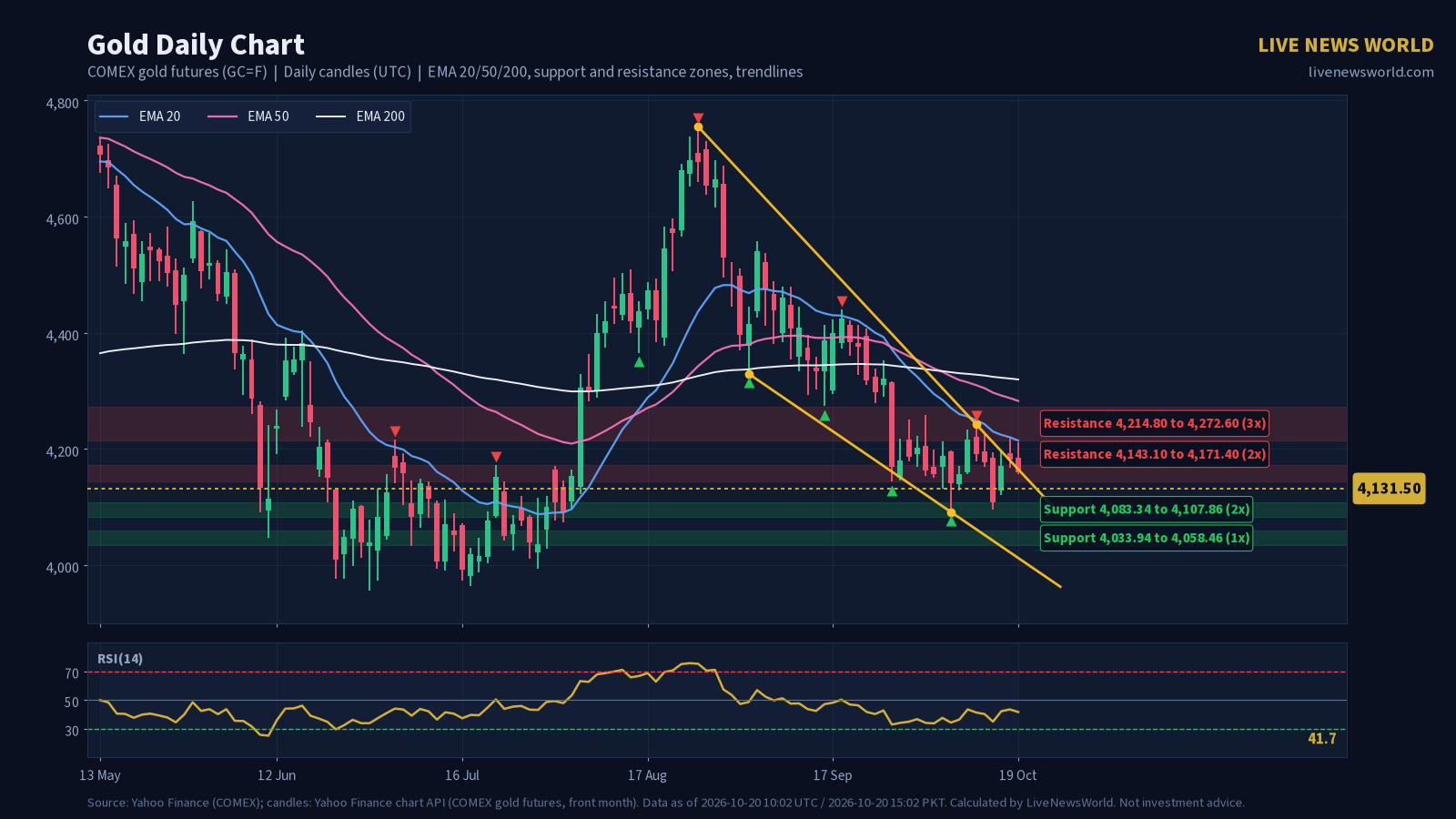Click the RSI 70 axis label
This screenshot has width=1456, height=819.
click(72, 673)
